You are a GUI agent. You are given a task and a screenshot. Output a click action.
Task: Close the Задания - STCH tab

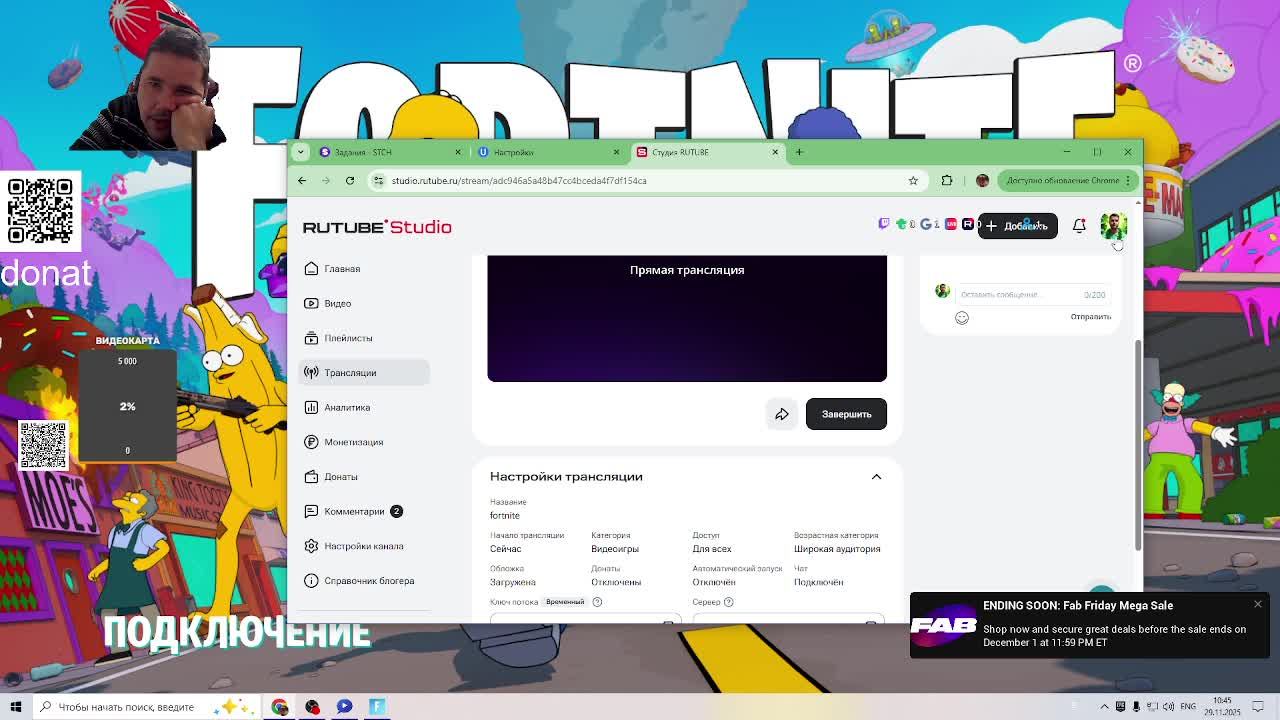click(x=458, y=152)
